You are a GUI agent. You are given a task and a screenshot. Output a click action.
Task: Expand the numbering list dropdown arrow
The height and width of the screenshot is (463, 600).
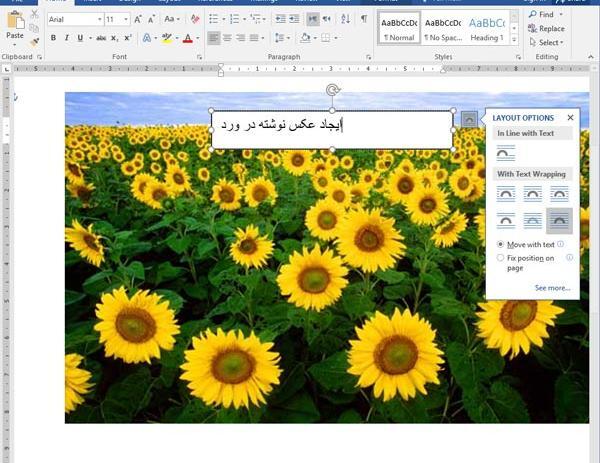click(x=244, y=19)
